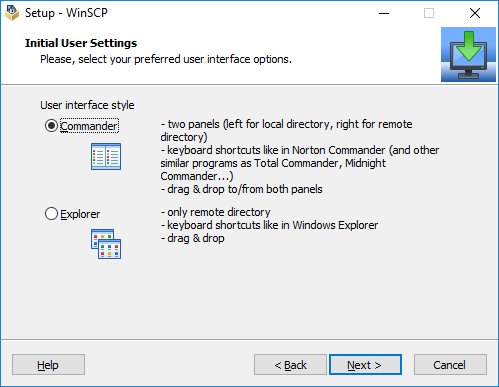
Task: Go to previous step with Back button
Action: (x=290, y=365)
